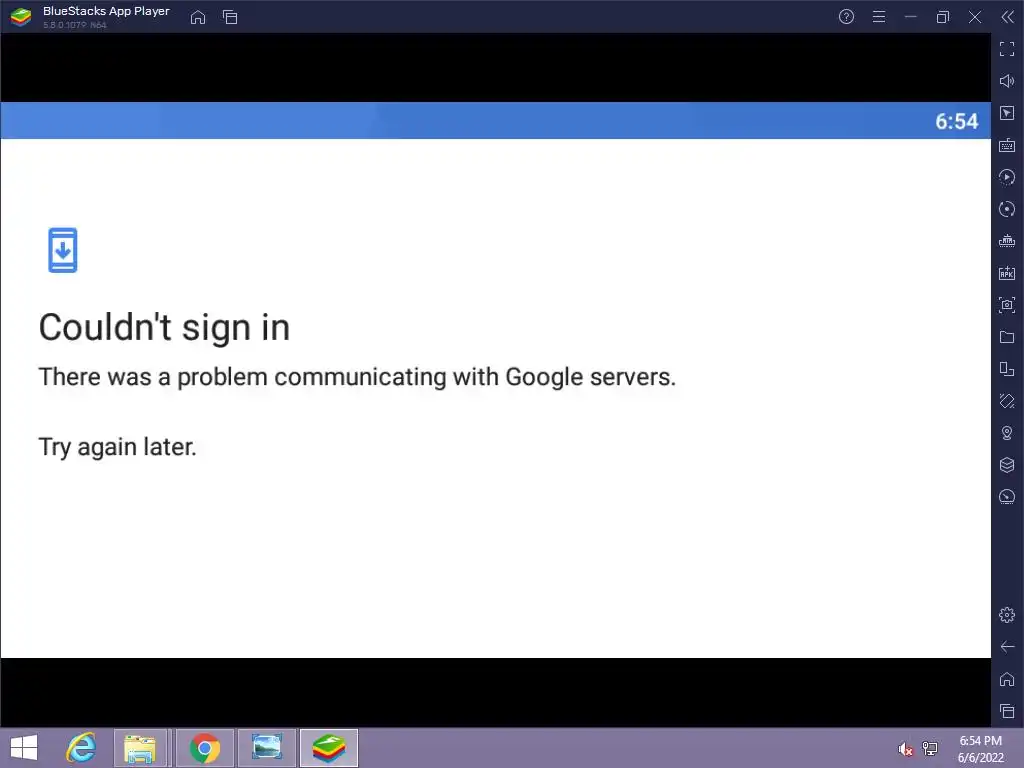1024x768 pixels.
Task: Click the volume speaker icon in the sidebar
Action: [1007, 81]
